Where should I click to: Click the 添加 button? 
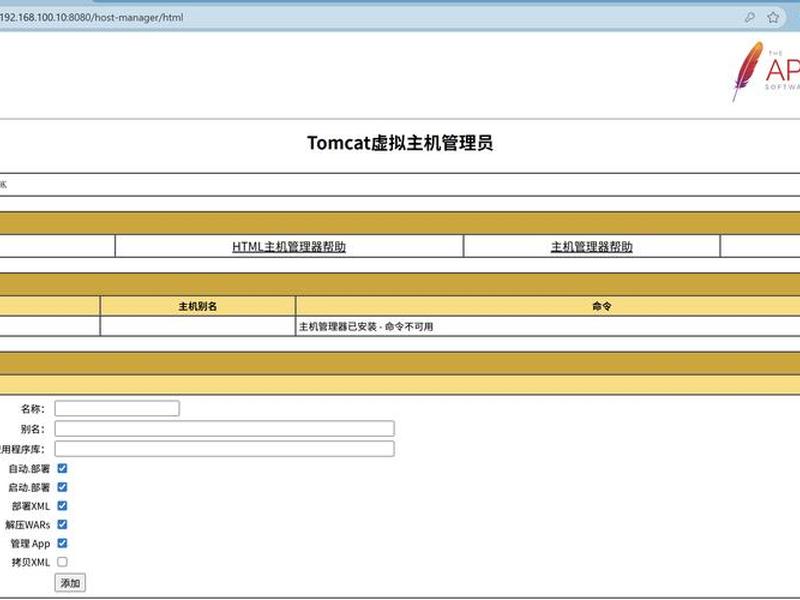coord(70,583)
